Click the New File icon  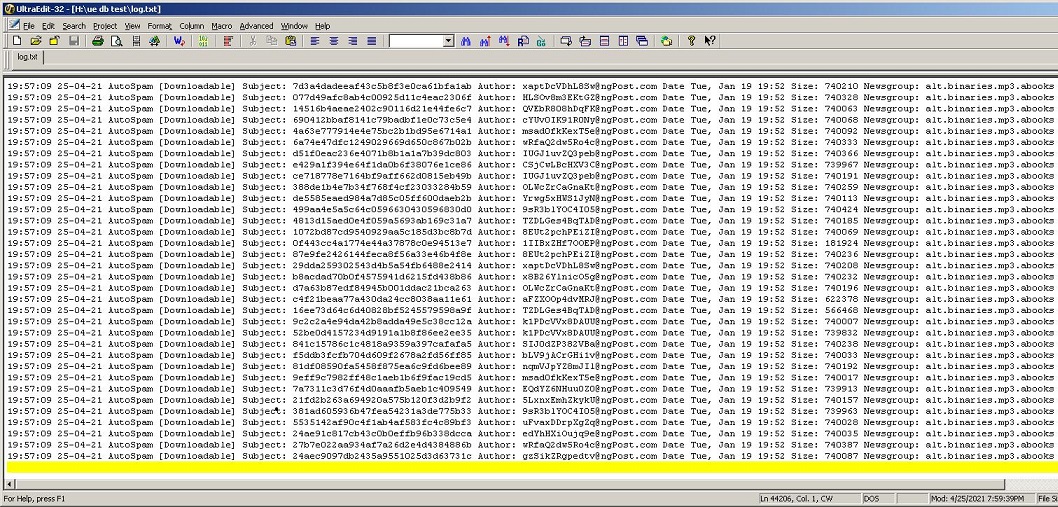click(x=16, y=41)
